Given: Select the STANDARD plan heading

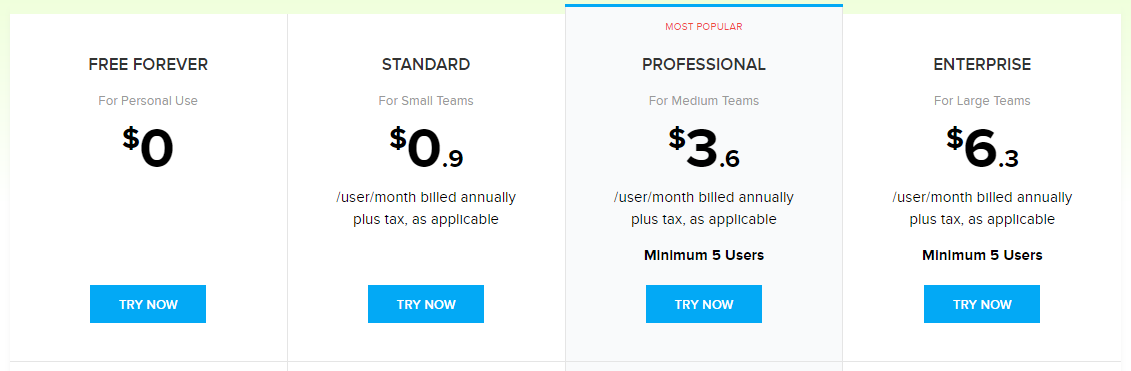Looking at the screenshot, I should 426,64.
